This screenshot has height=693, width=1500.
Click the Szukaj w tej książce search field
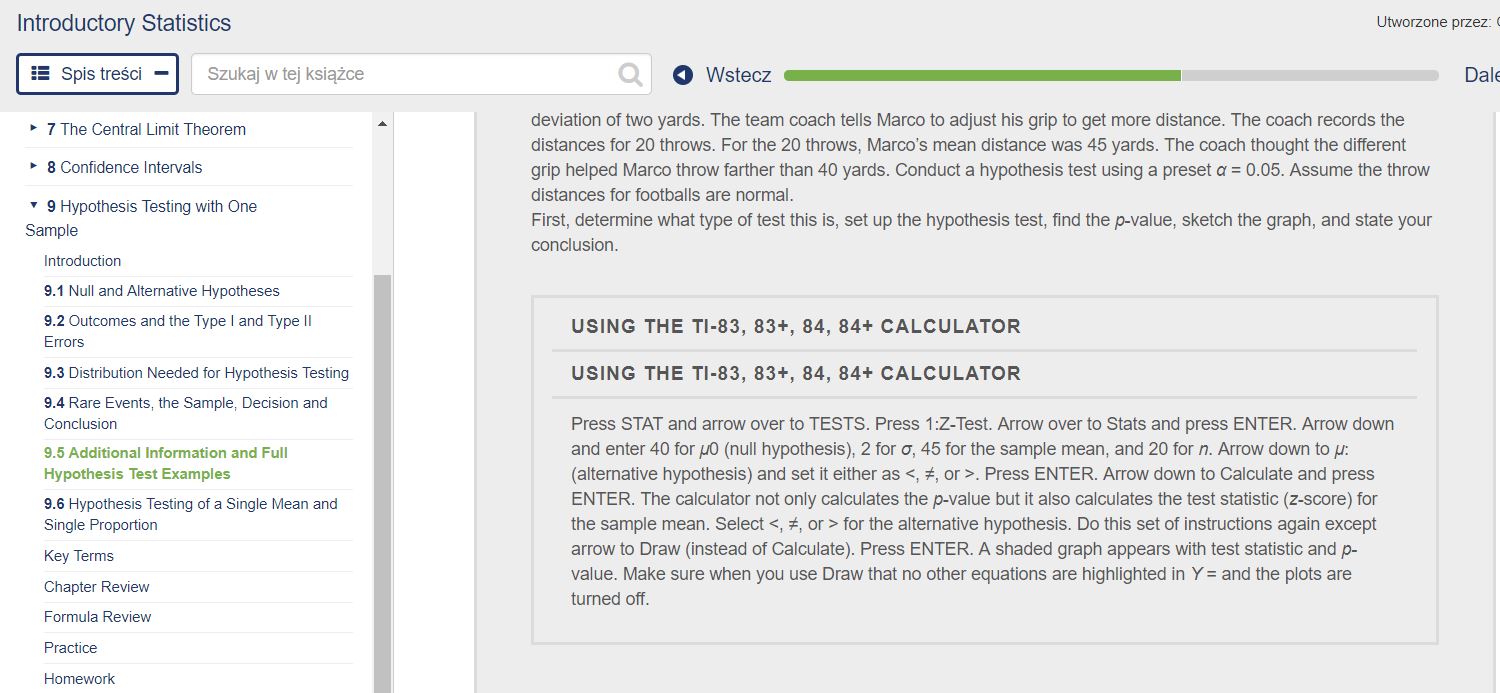point(400,73)
